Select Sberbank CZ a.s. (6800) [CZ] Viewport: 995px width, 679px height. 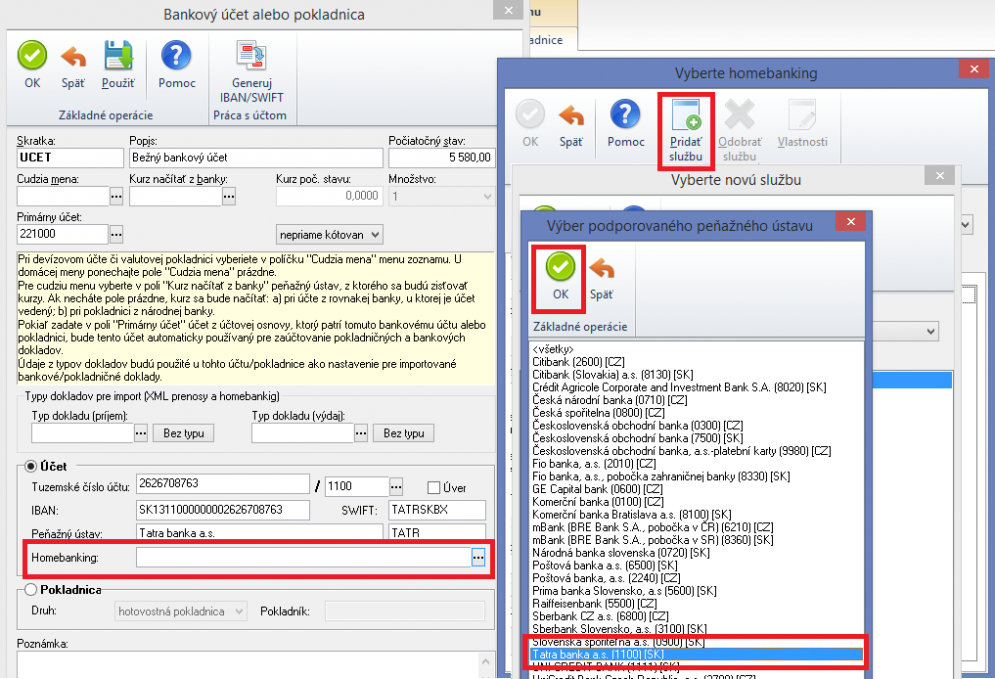[600, 616]
